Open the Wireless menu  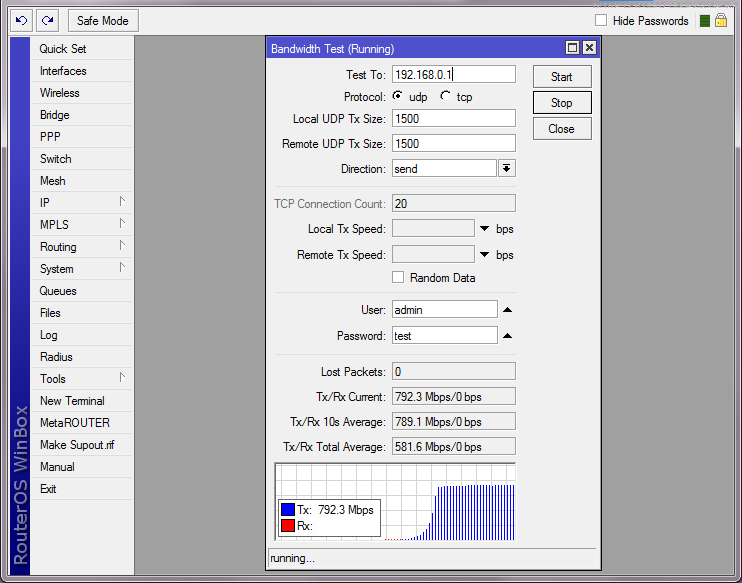tap(81, 93)
